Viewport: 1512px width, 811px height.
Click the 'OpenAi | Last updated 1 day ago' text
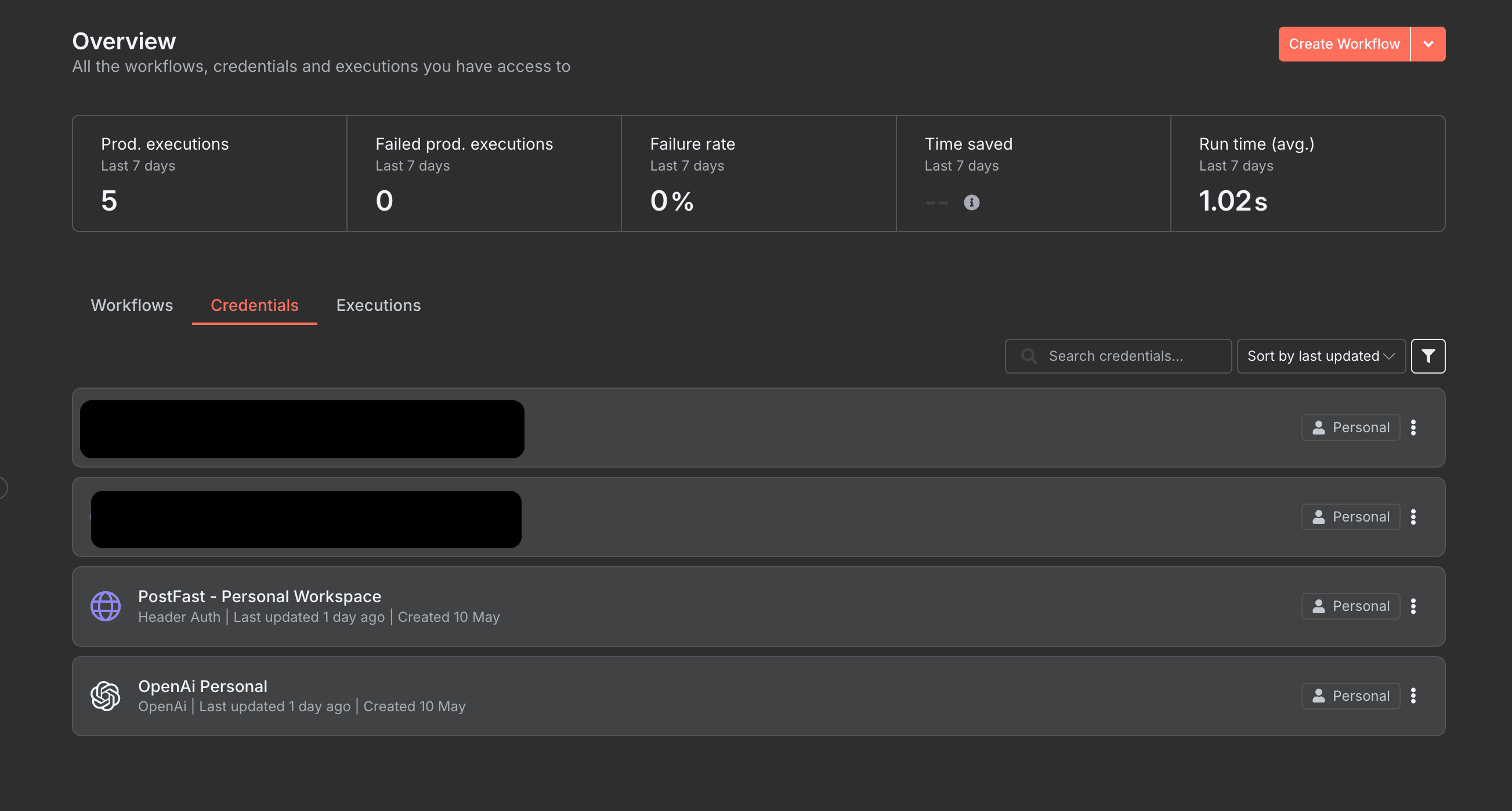(x=244, y=707)
